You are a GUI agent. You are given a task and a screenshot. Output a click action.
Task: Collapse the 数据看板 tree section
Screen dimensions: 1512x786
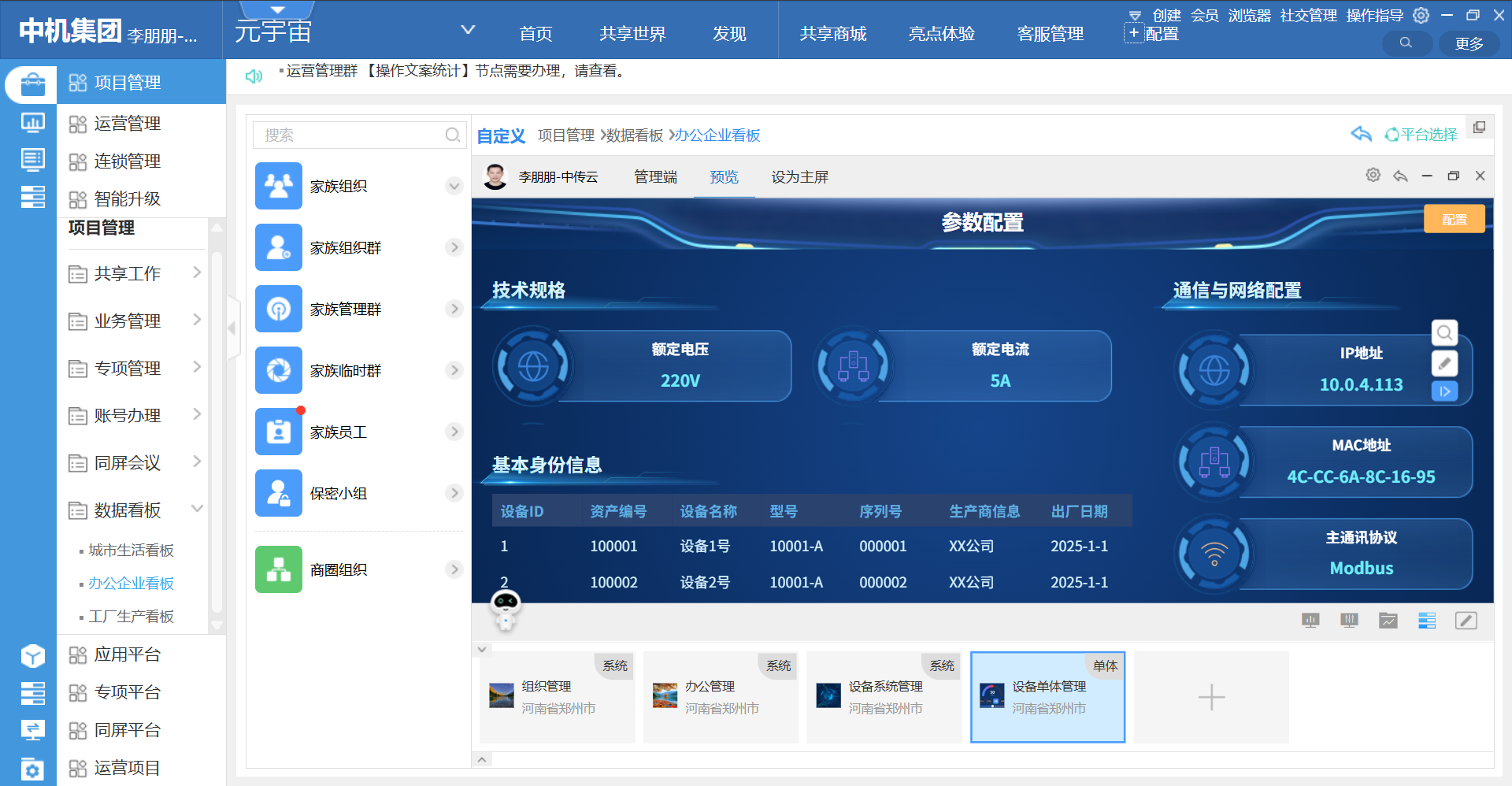point(197,509)
